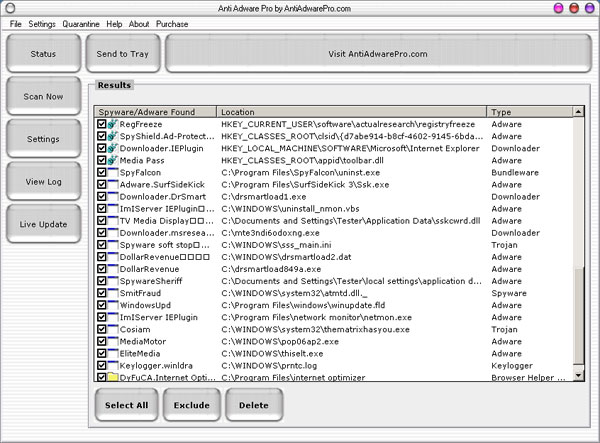This screenshot has height=443, width=600.
Task: Toggle the Keylogger.winldra checkbox
Action: coord(101,365)
